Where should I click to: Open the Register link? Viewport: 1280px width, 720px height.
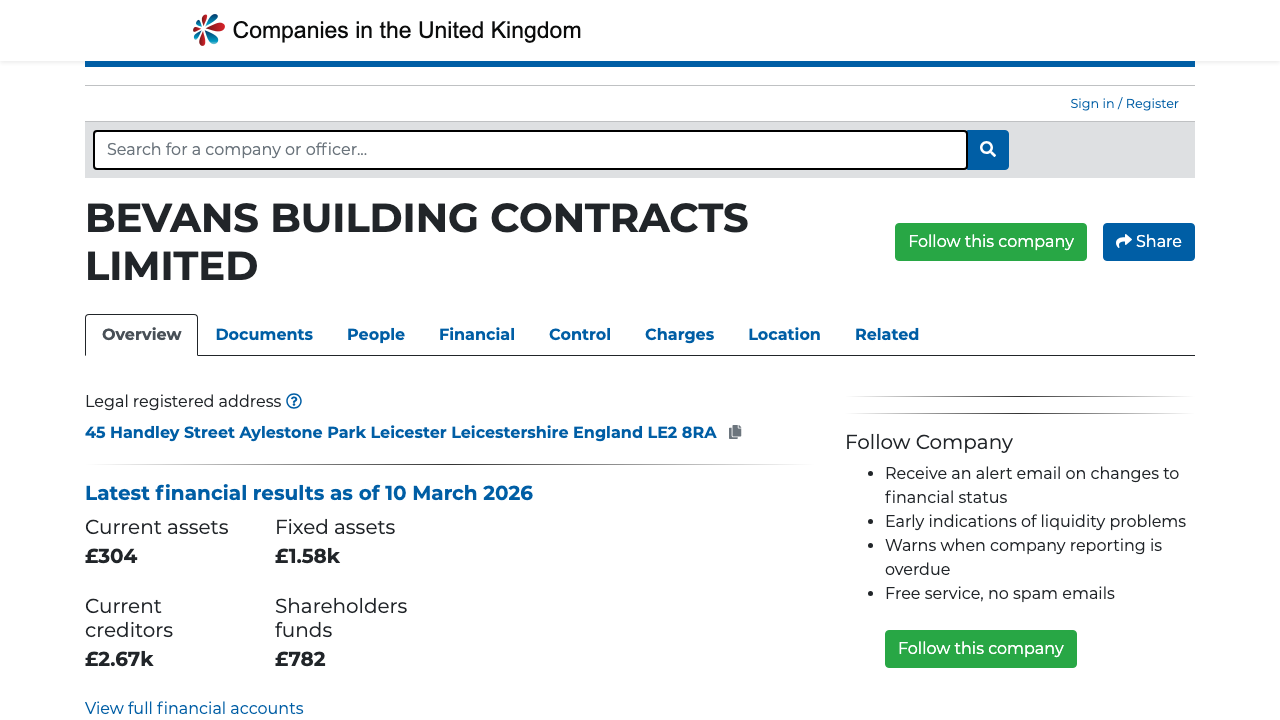click(x=1151, y=103)
